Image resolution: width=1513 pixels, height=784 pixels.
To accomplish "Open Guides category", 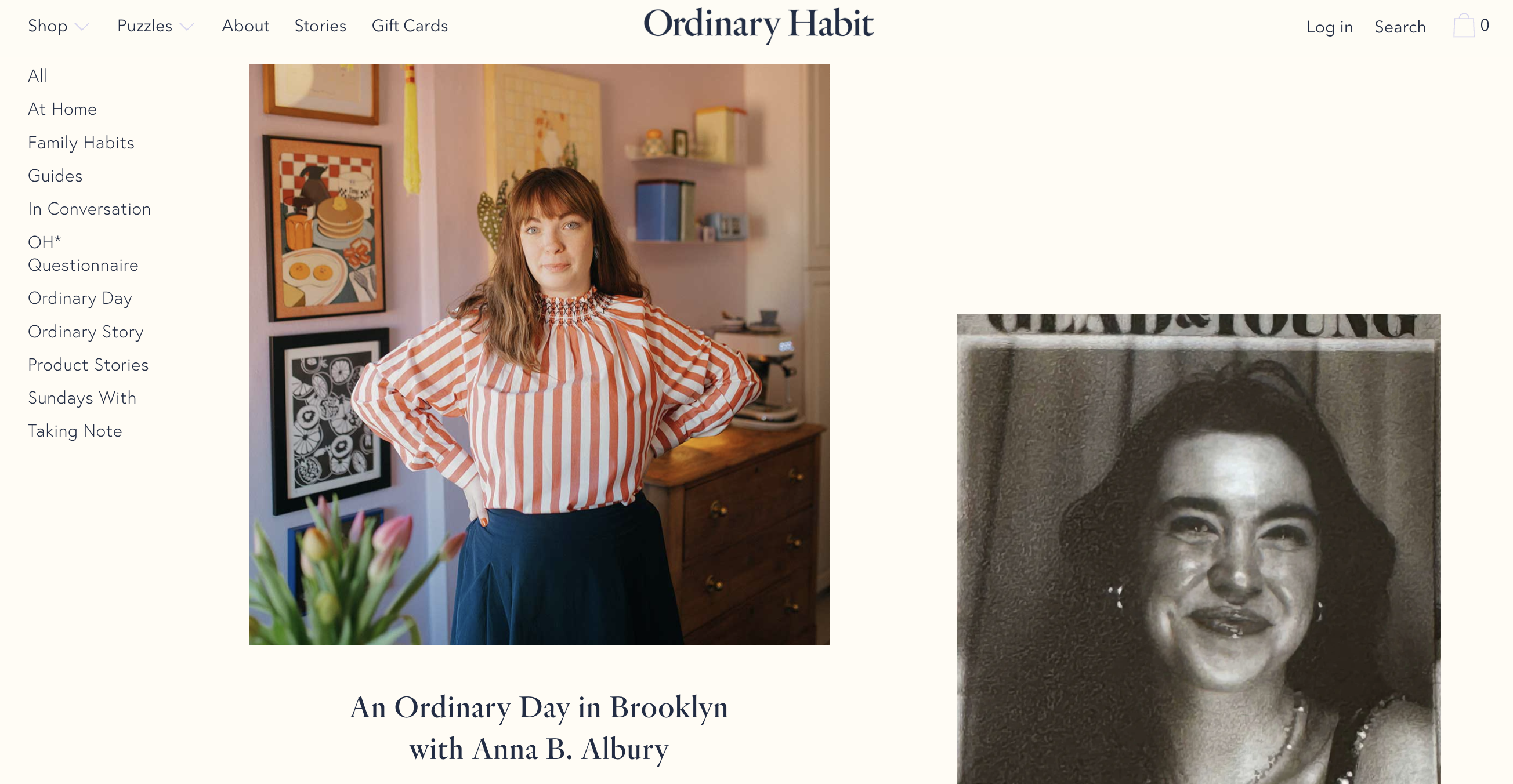I will pyautogui.click(x=55, y=176).
